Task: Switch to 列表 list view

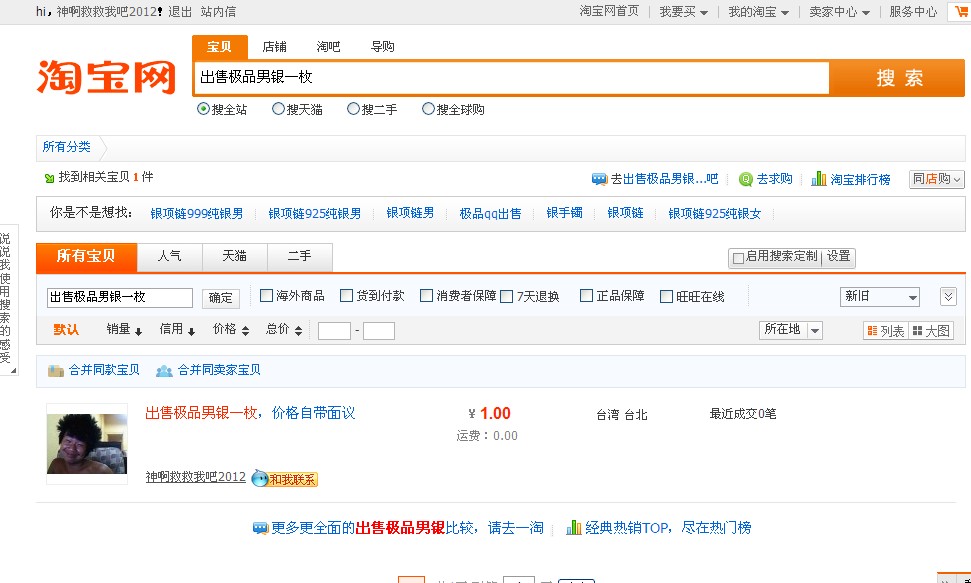Action: (886, 331)
